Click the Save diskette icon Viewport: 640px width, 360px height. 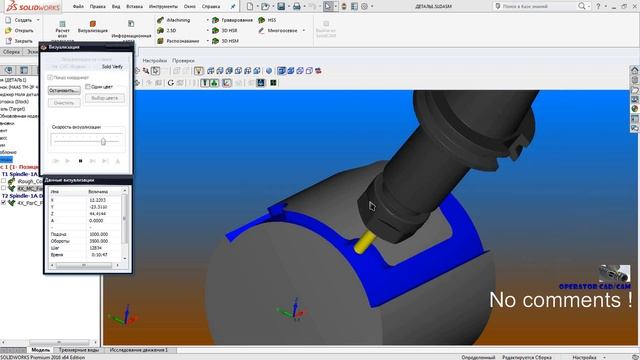[x=281, y=6]
